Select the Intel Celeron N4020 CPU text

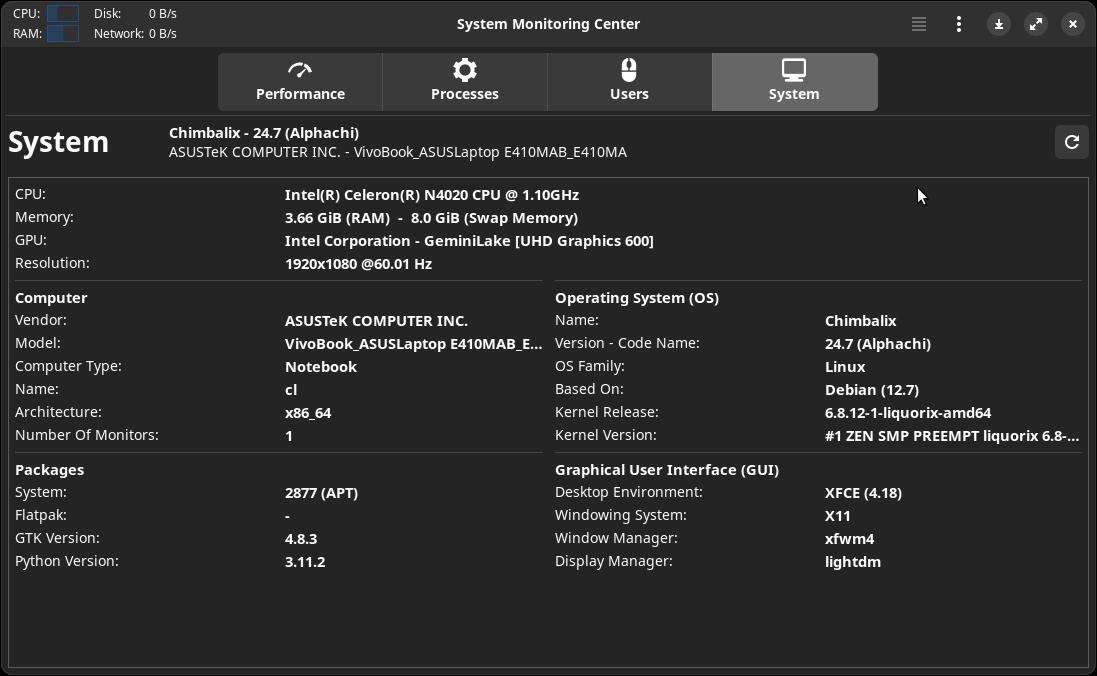(x=431, y=195)
